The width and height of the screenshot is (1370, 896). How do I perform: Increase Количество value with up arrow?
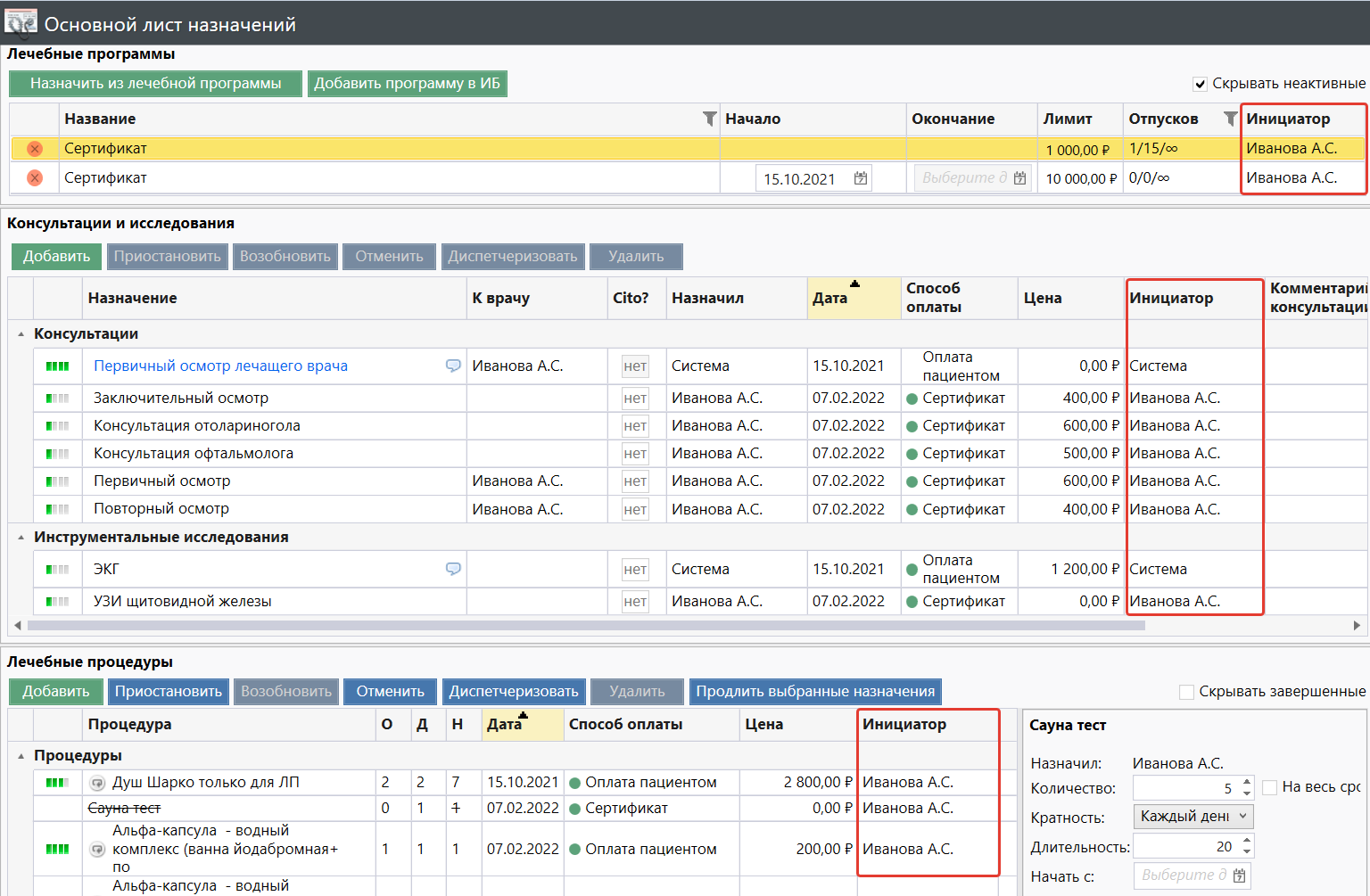[1246, 782]
